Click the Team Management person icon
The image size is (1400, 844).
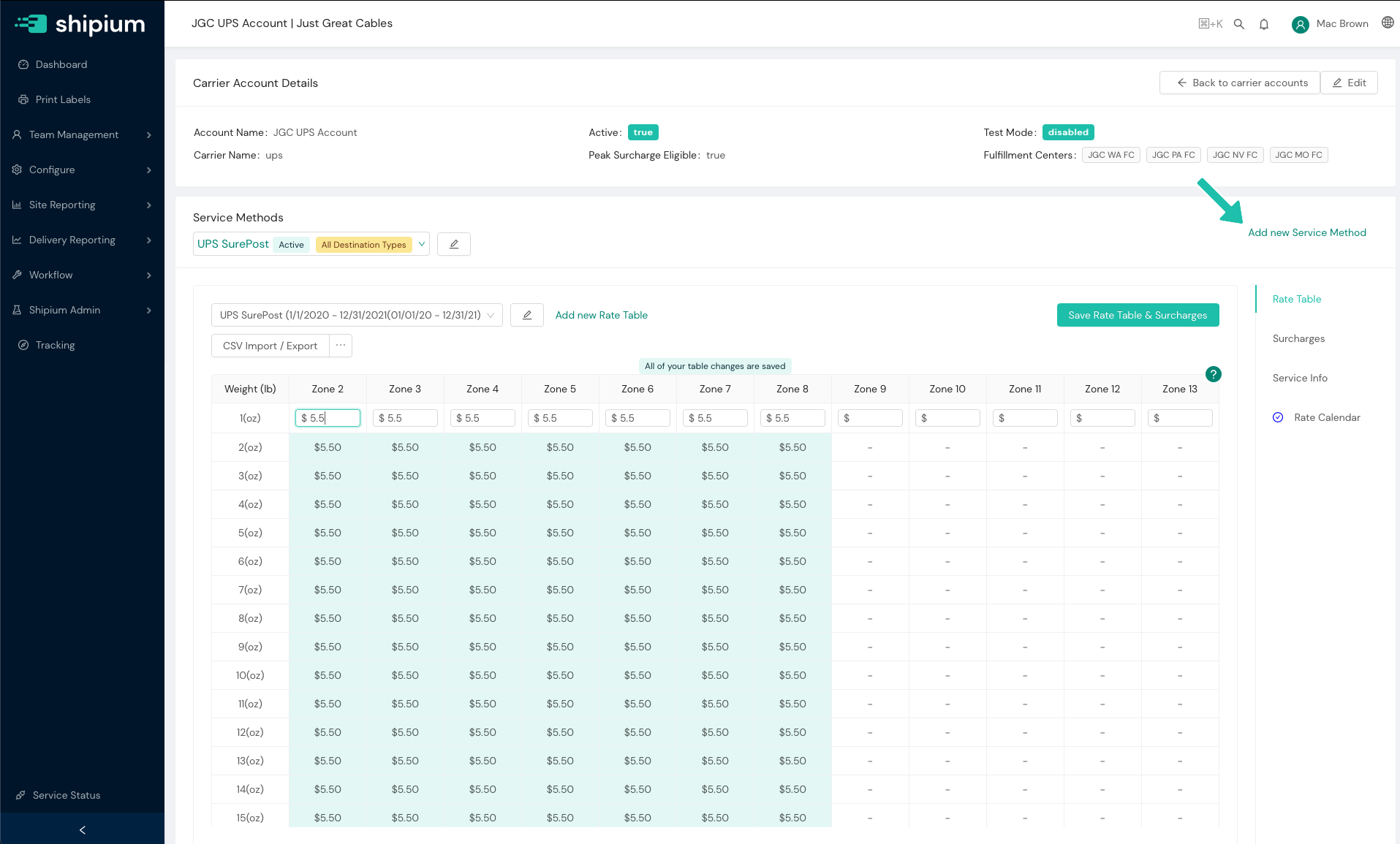pos(17,134)
